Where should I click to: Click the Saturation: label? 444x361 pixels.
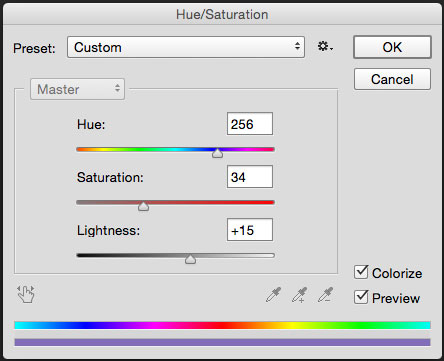pyautogui.click(x=110, y=177)
